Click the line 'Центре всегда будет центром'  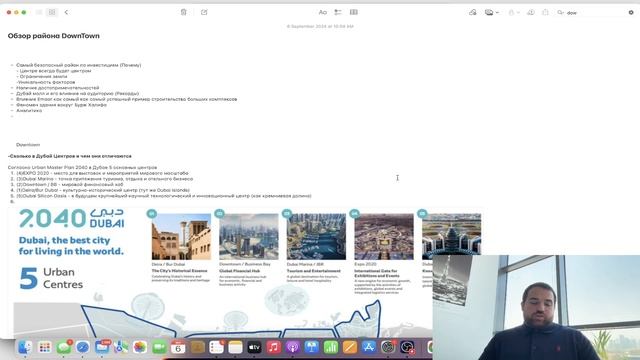coord(55,71)
